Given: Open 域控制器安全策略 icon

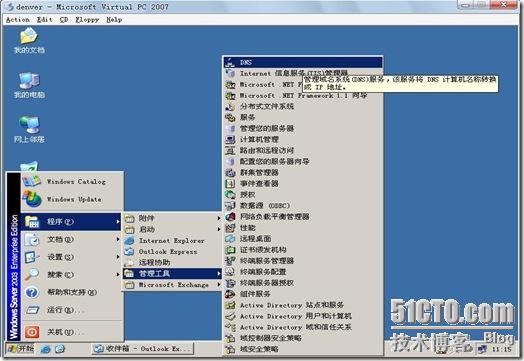Looking at the screenshot, I should tap(230, 338).
